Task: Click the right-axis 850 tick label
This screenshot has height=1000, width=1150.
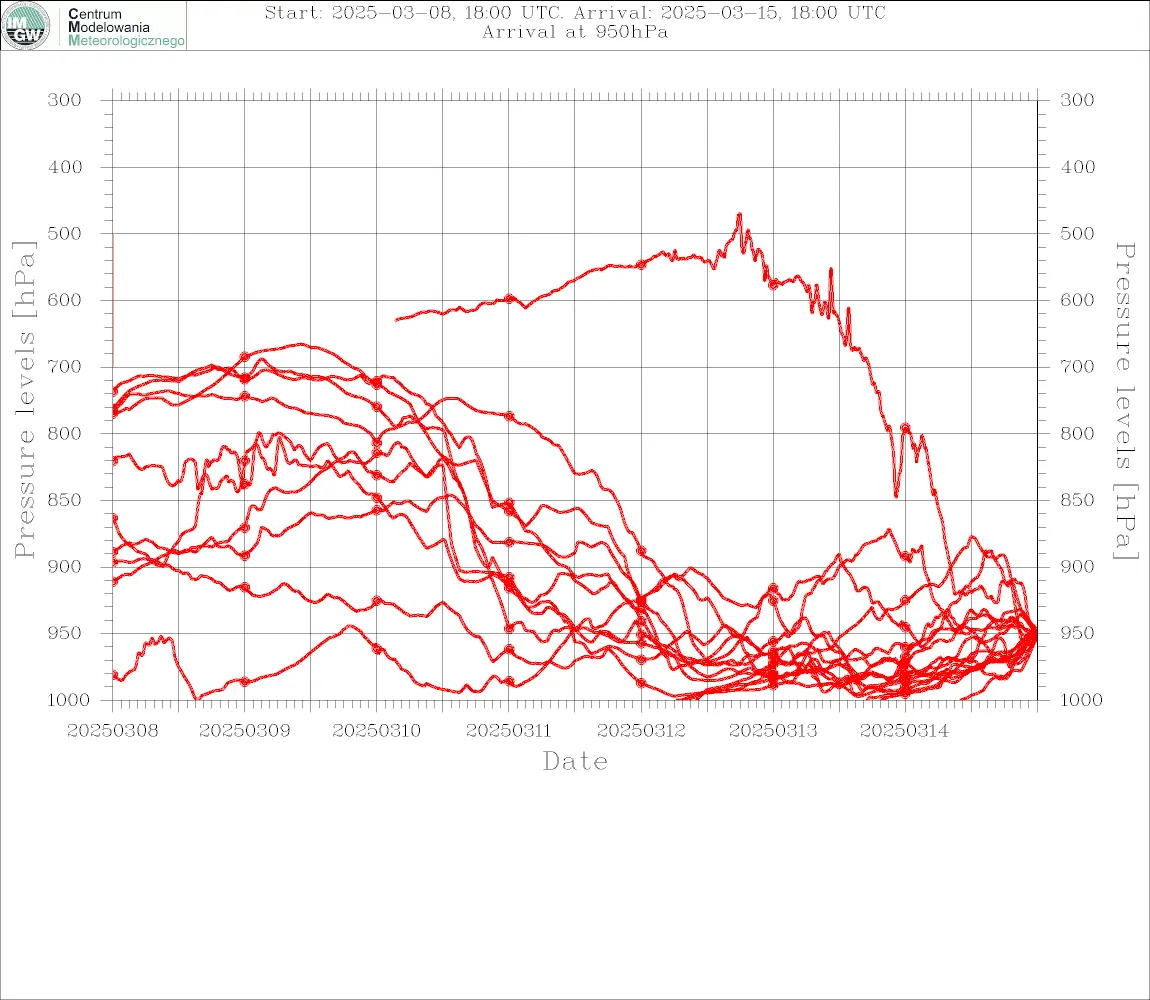Action: click(1077, 500)
